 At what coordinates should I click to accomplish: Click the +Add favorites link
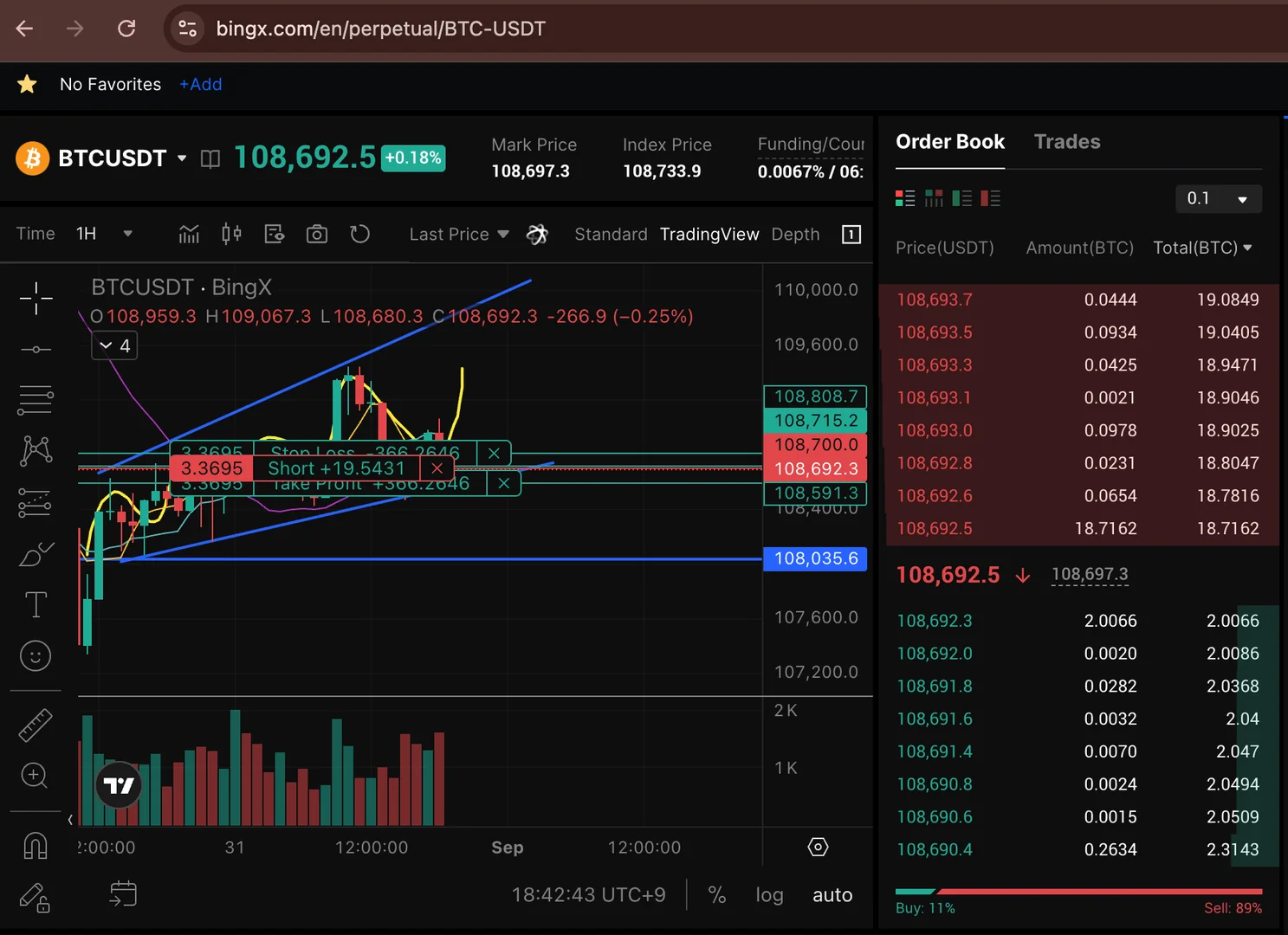201,84
